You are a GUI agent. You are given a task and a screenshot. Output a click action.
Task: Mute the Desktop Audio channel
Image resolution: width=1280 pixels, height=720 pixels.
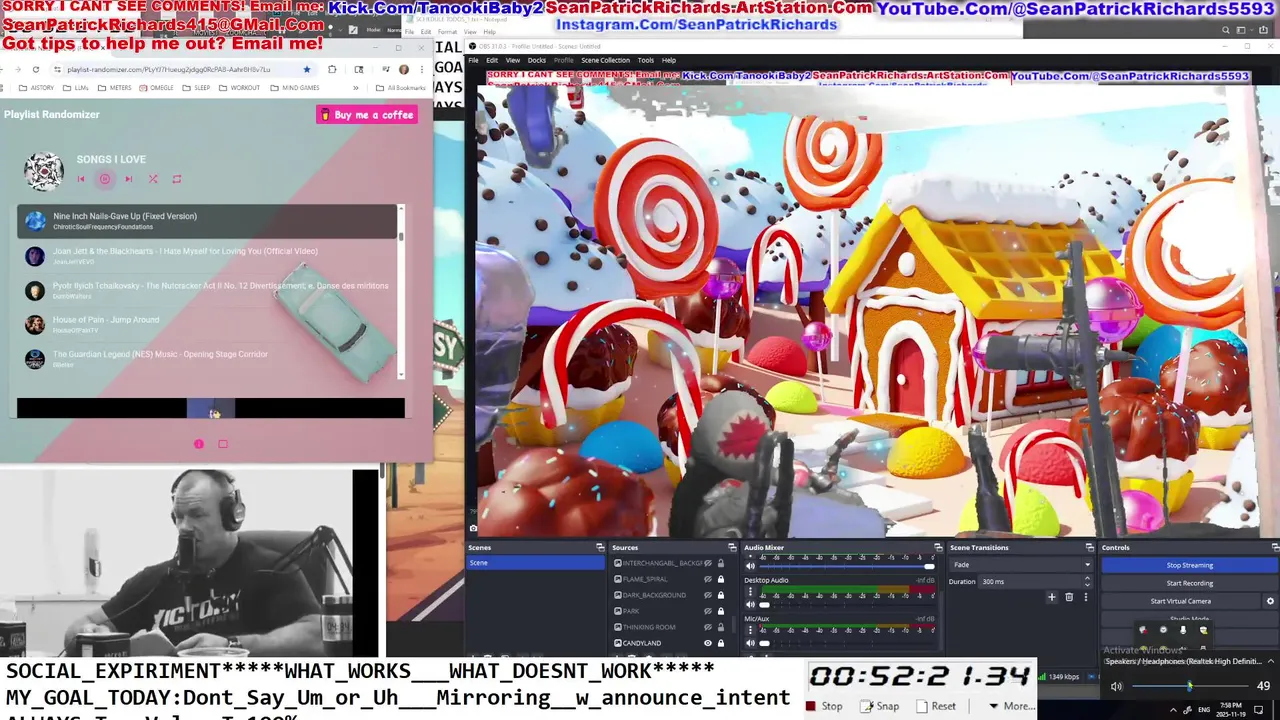coord(751,605)
